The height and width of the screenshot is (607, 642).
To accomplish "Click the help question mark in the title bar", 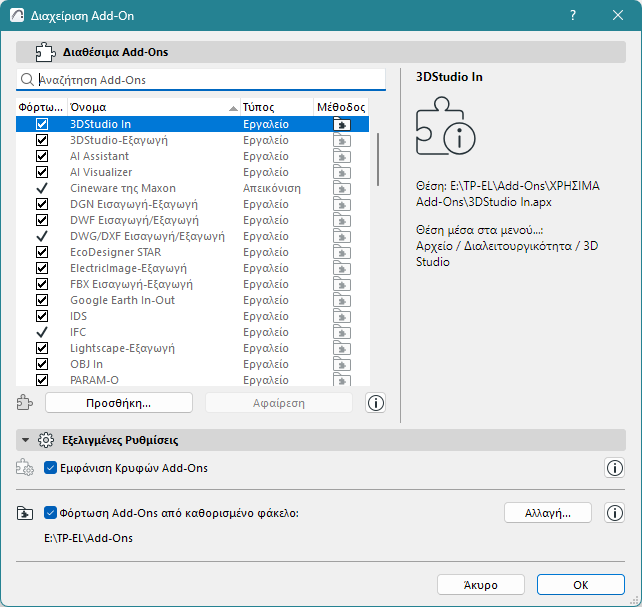I will tap(573, 16).
